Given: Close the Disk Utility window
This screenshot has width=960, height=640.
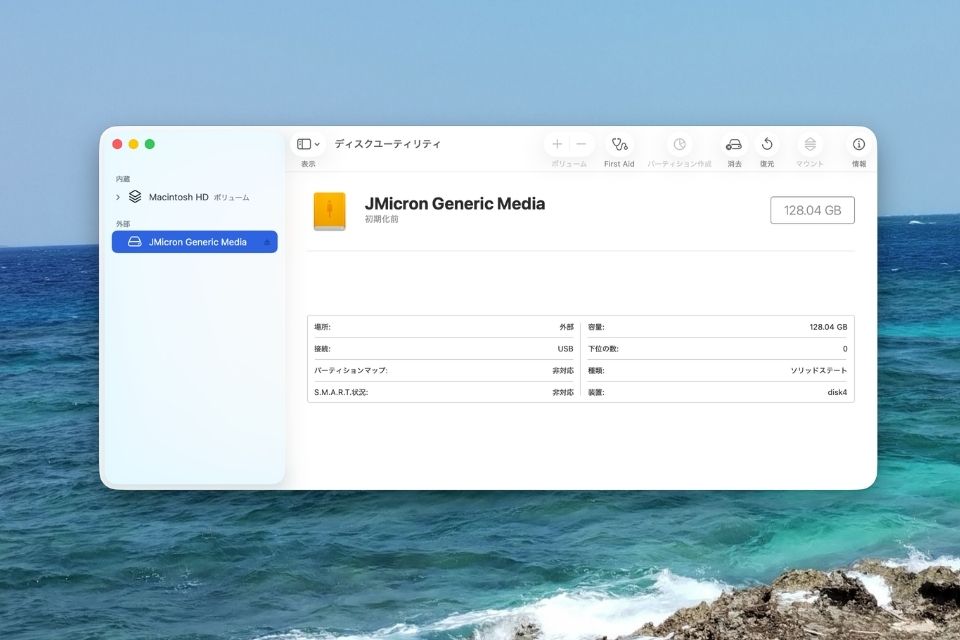Looking at the screenshot, I should point(117,144).
